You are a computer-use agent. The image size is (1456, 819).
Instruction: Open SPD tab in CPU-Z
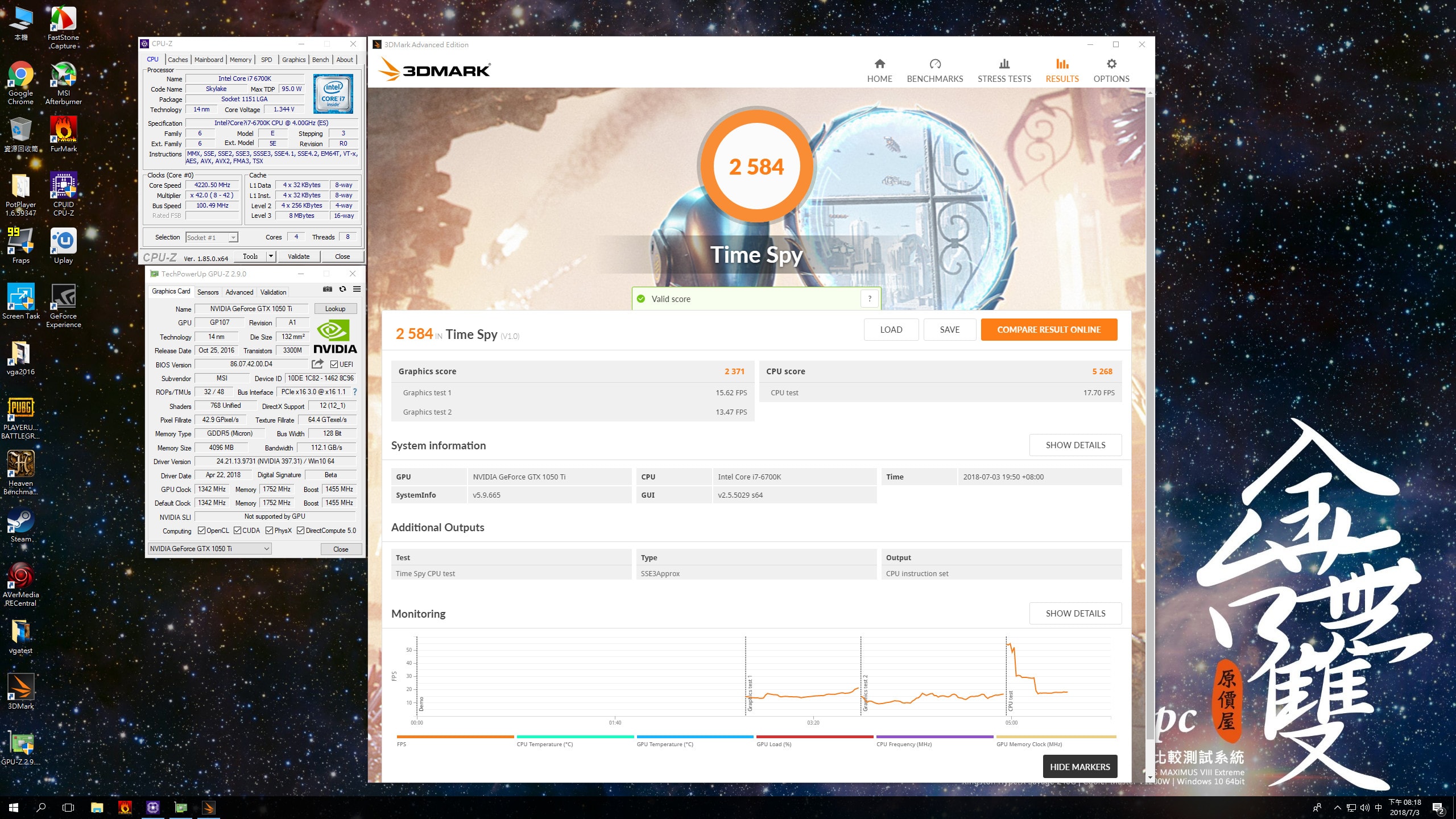click(x=266, y=60)
